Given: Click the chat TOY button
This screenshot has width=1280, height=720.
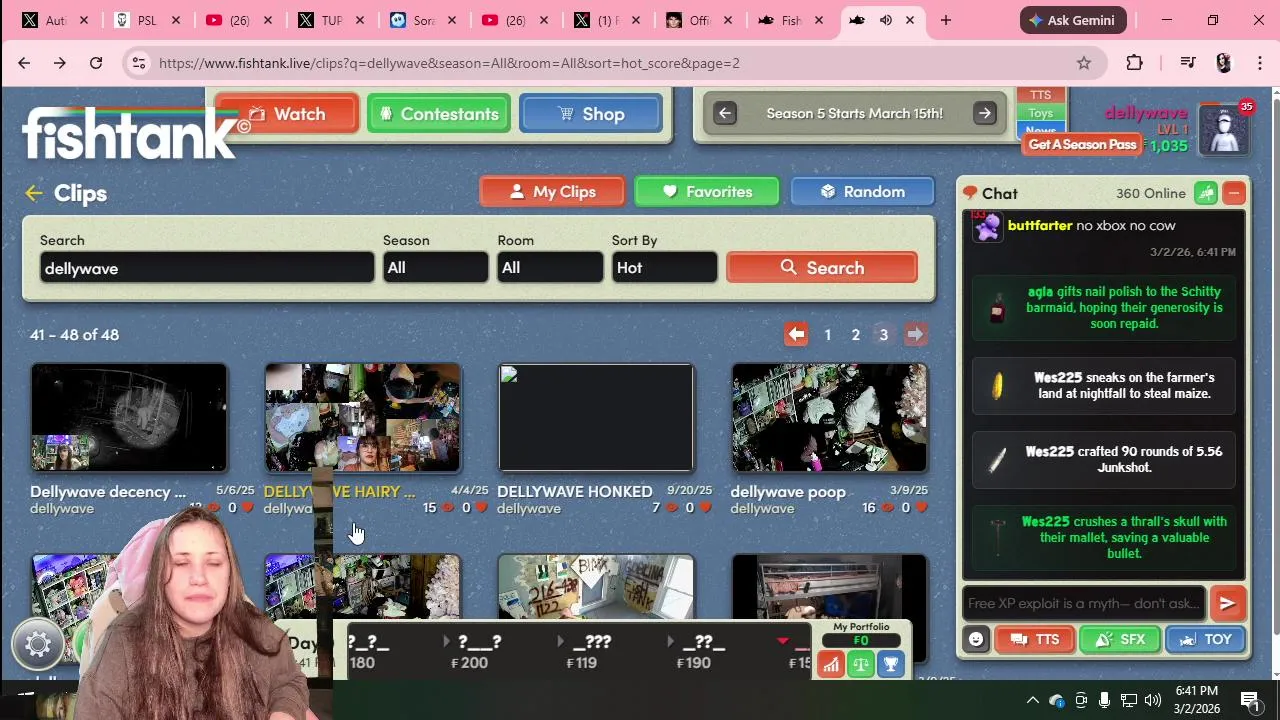Looking at the screenshot, I should (x=1204, y=640).
